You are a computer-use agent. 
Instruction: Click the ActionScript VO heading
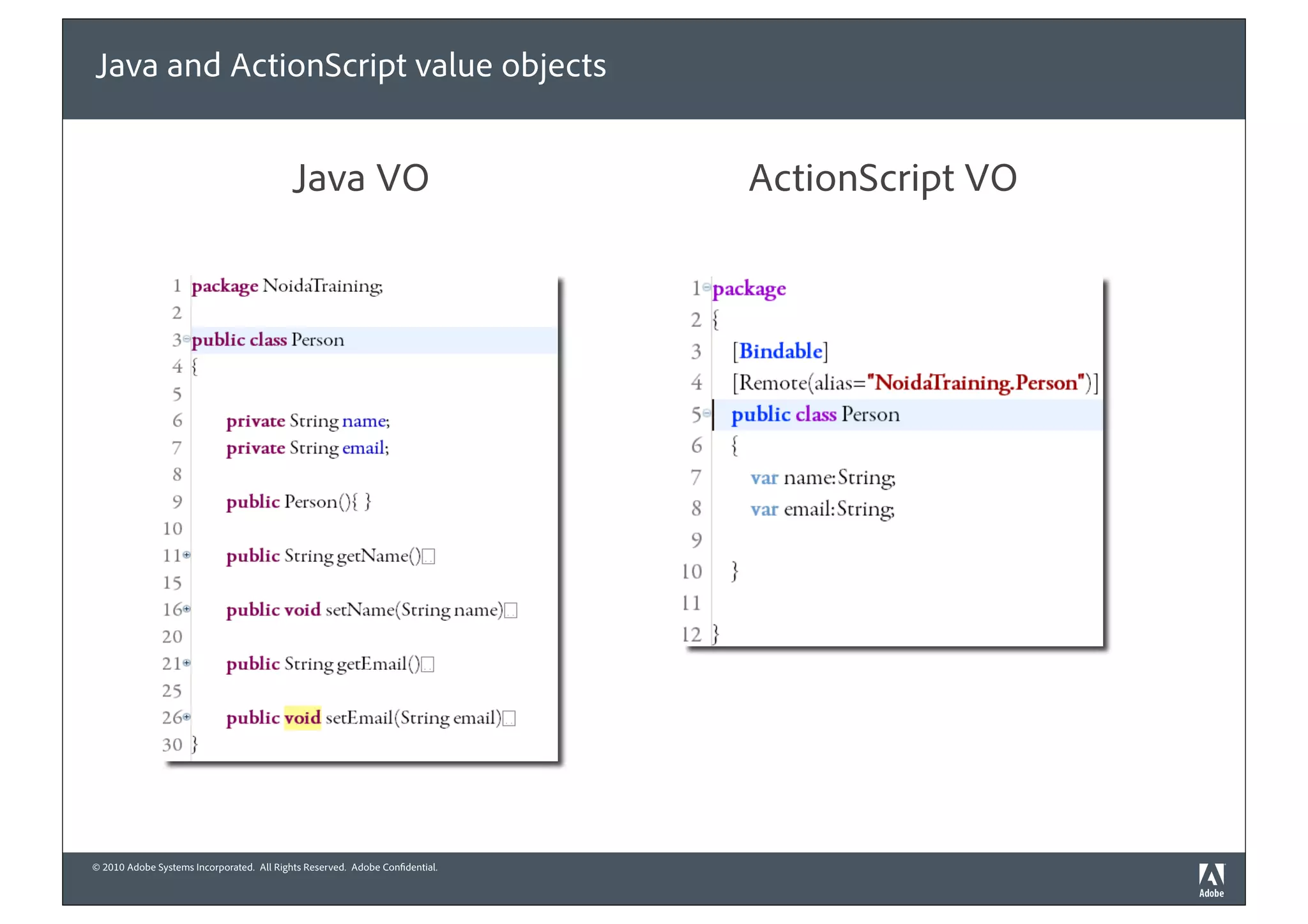coord(883,178)
